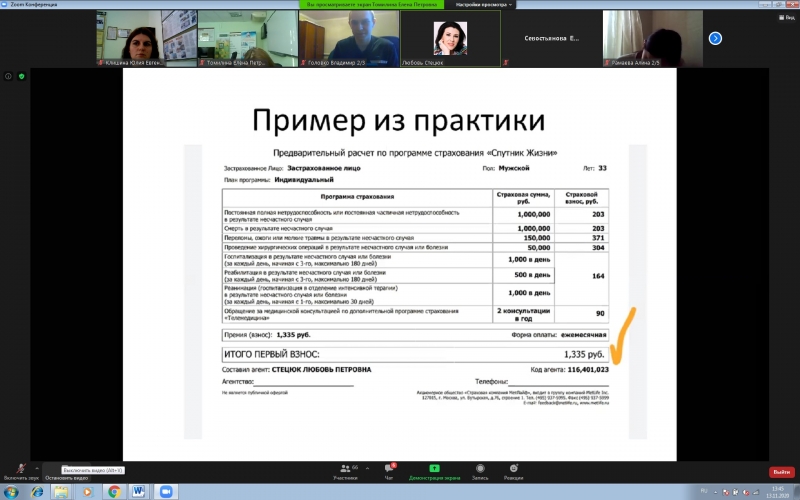Viewport: 800px width, 500px height.
Task: Open media player from taskbar
Action: pyautogui.click(x=87, y=492)
